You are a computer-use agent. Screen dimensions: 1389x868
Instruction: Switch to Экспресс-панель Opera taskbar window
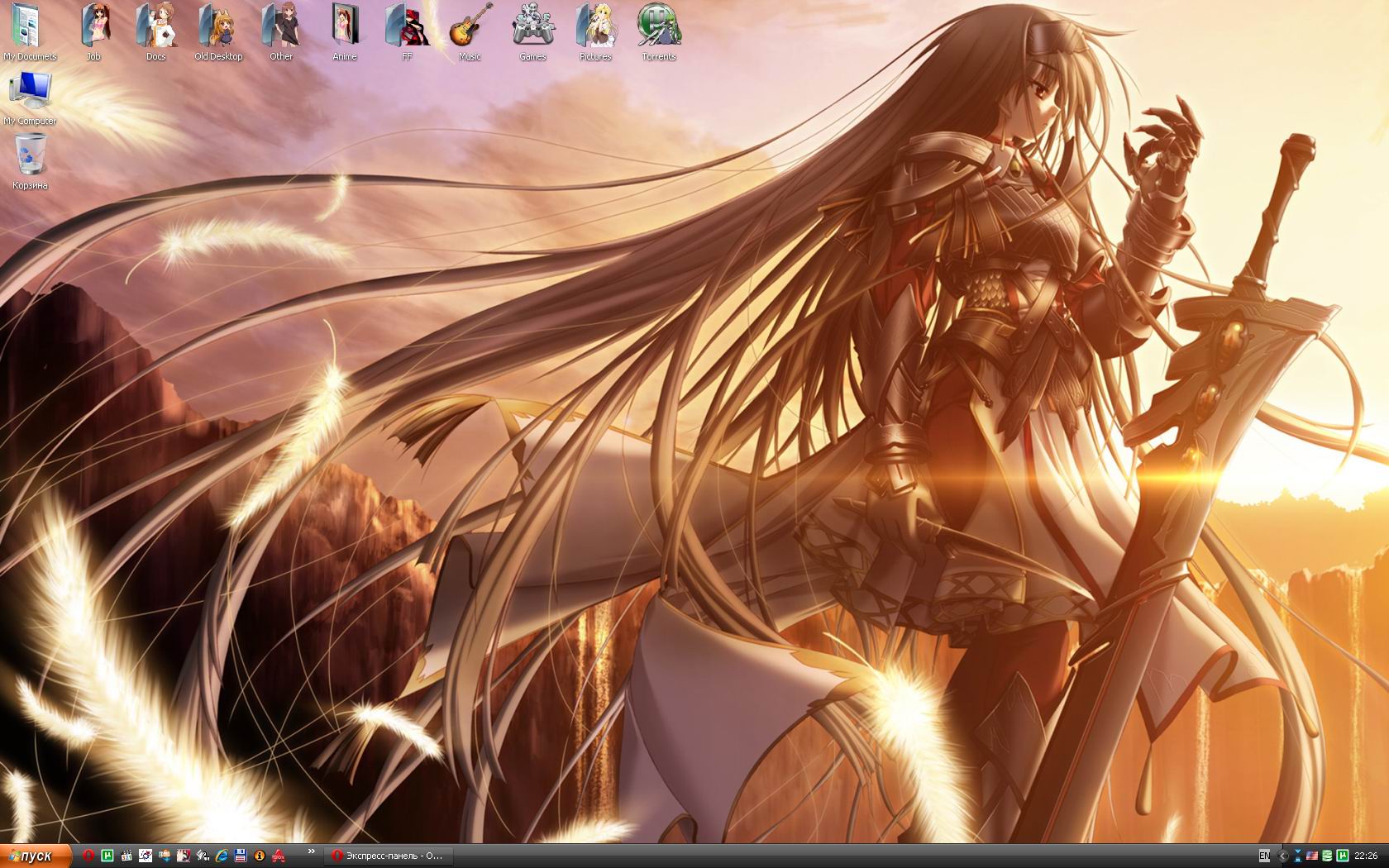(388, 856)
